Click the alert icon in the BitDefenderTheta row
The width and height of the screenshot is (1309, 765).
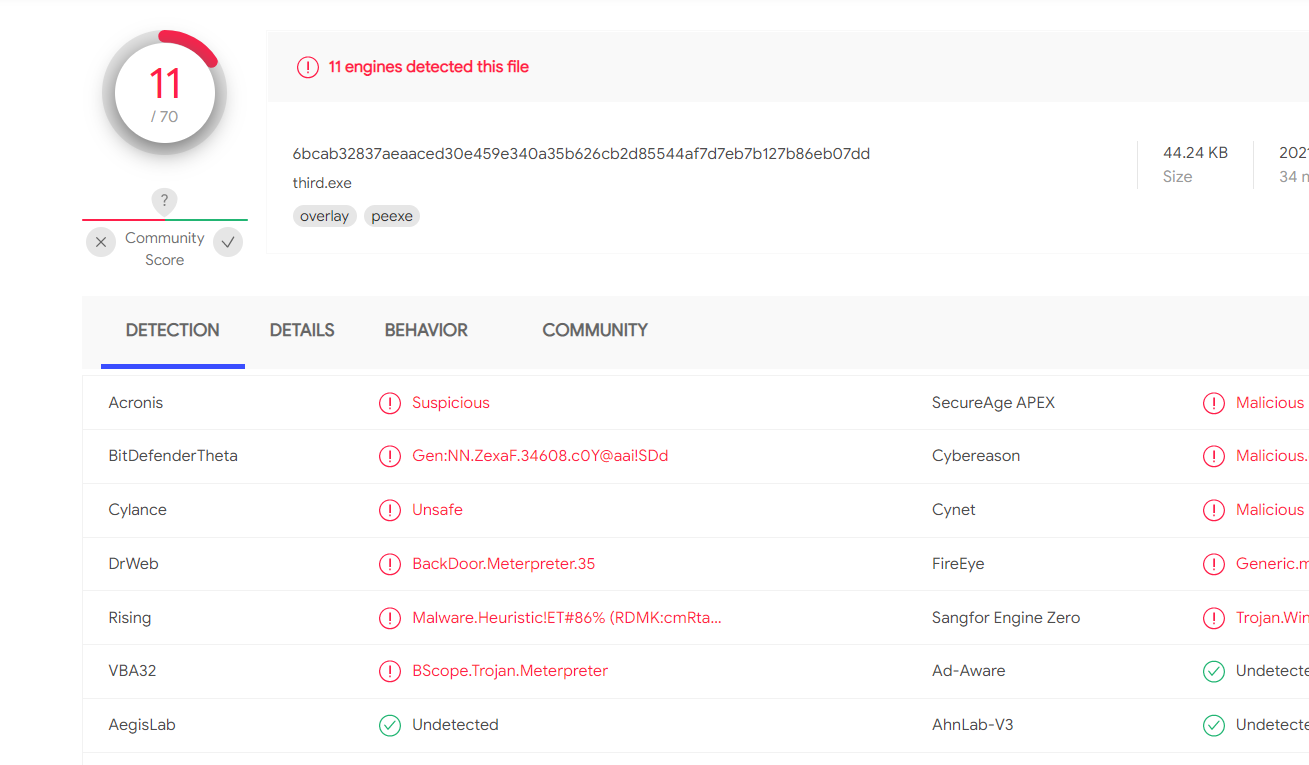pyautogui.click(x=390, y=456)
